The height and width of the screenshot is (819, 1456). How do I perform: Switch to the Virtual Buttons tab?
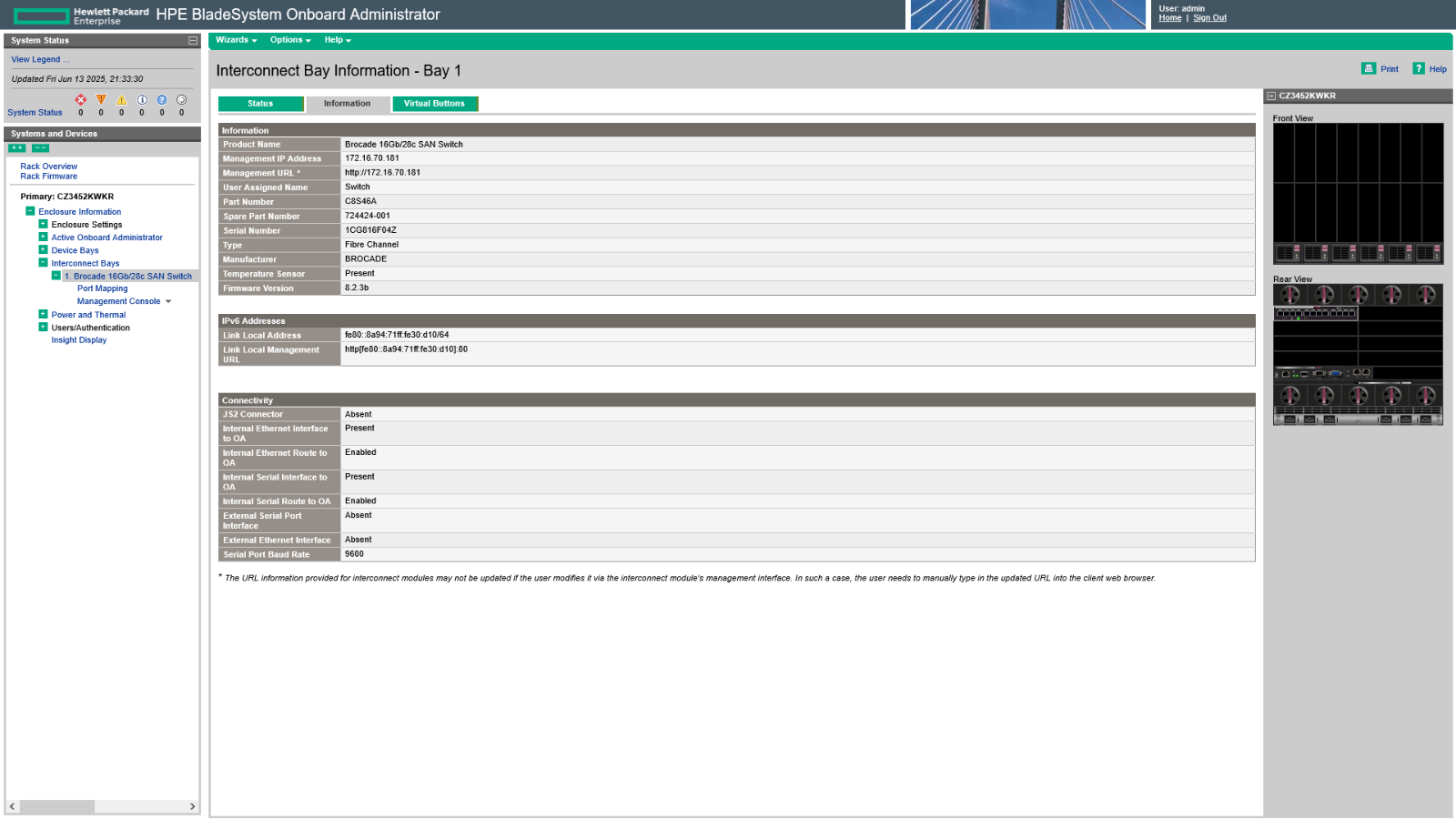(435, 104)
